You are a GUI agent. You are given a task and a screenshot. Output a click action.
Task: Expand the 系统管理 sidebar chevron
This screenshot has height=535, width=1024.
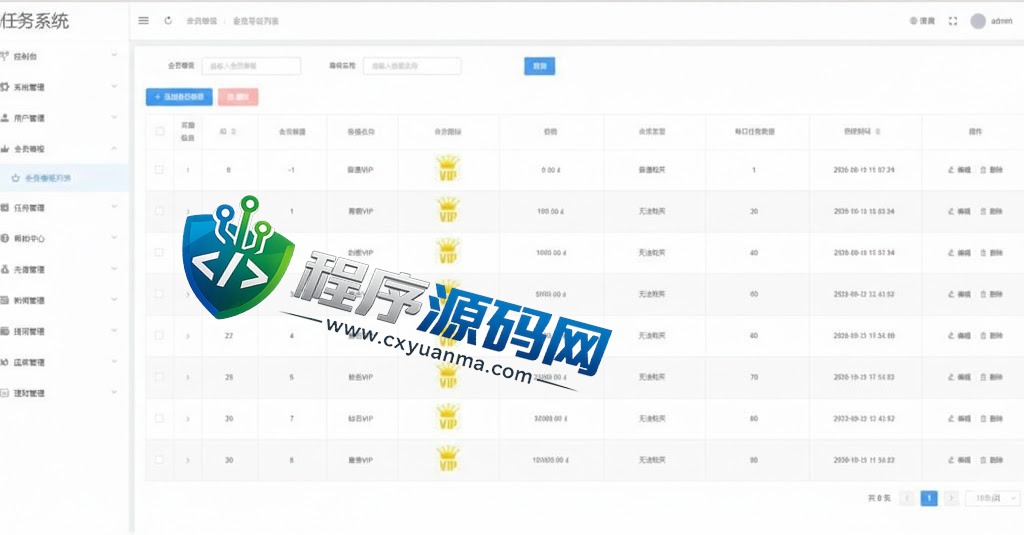(114, 86)
